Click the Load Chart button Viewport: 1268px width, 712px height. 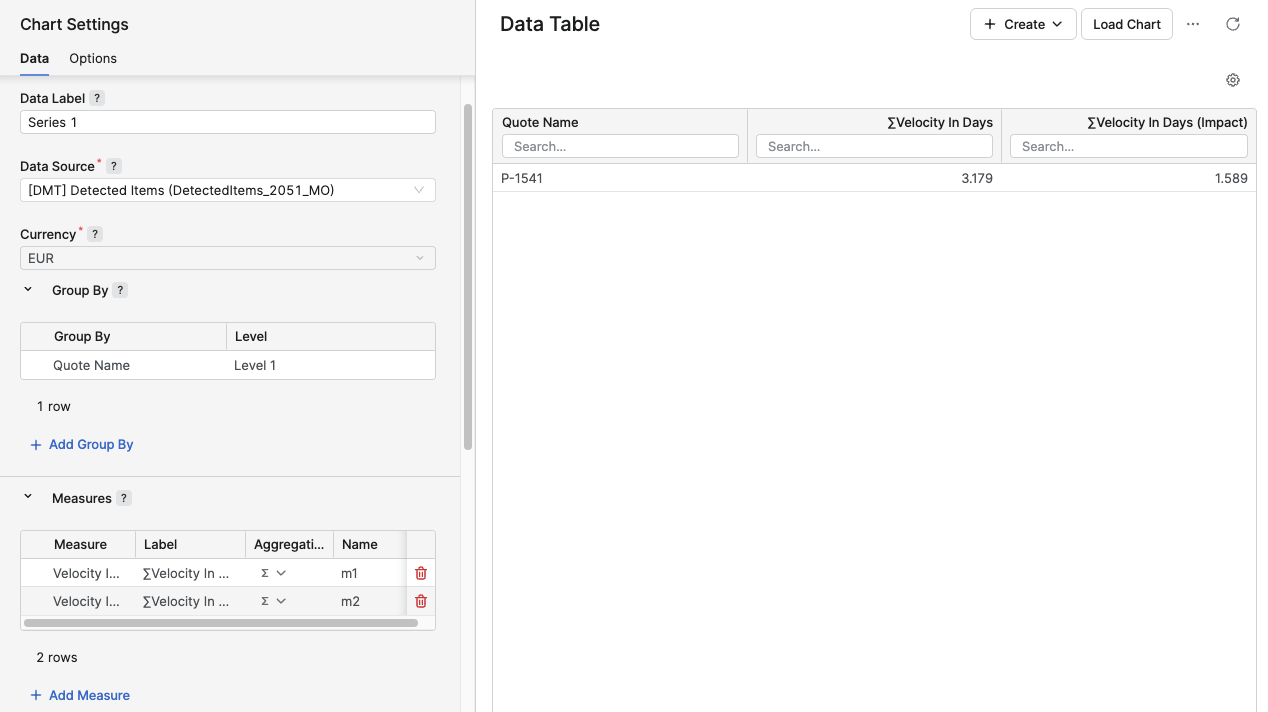[1126, 24]
